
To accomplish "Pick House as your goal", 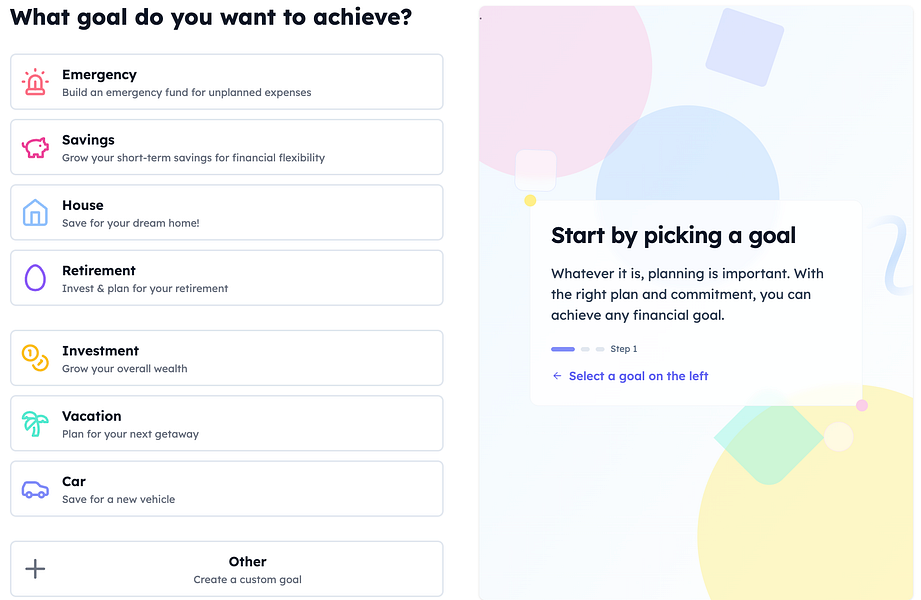I will click(227, 212).
